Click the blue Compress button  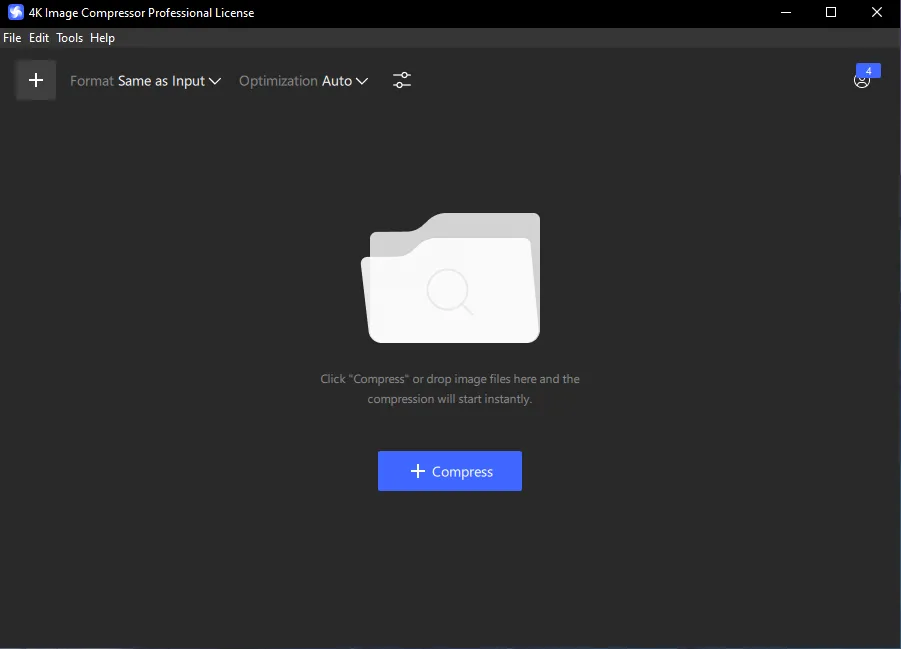coord(450,471)
